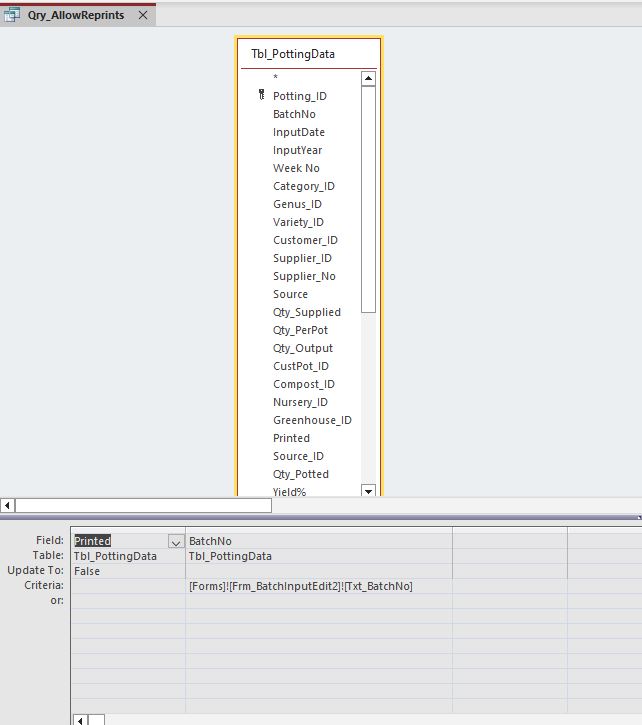Select the Qty_PerPot field
This screenshot has width=642, height=725.
(x=300, y=331)
